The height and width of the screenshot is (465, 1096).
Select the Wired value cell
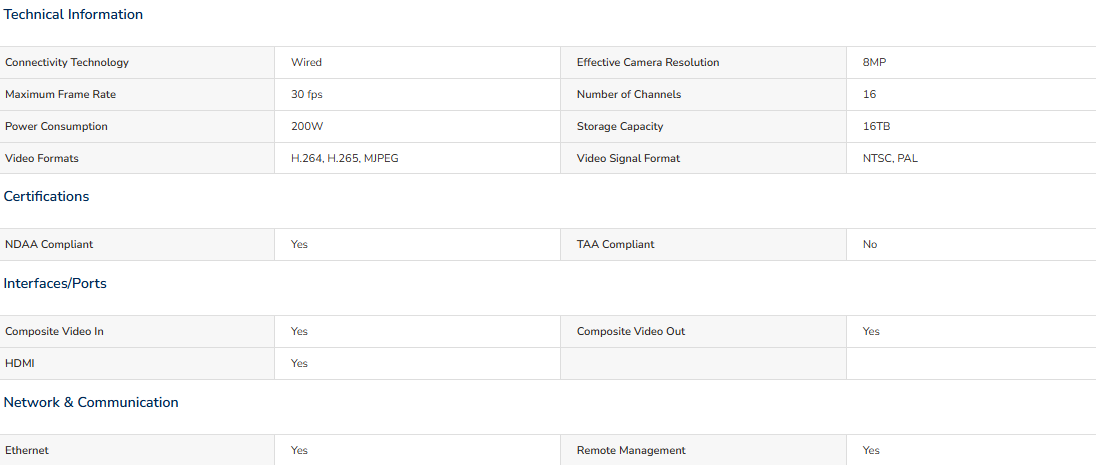(x=417, y=62)
